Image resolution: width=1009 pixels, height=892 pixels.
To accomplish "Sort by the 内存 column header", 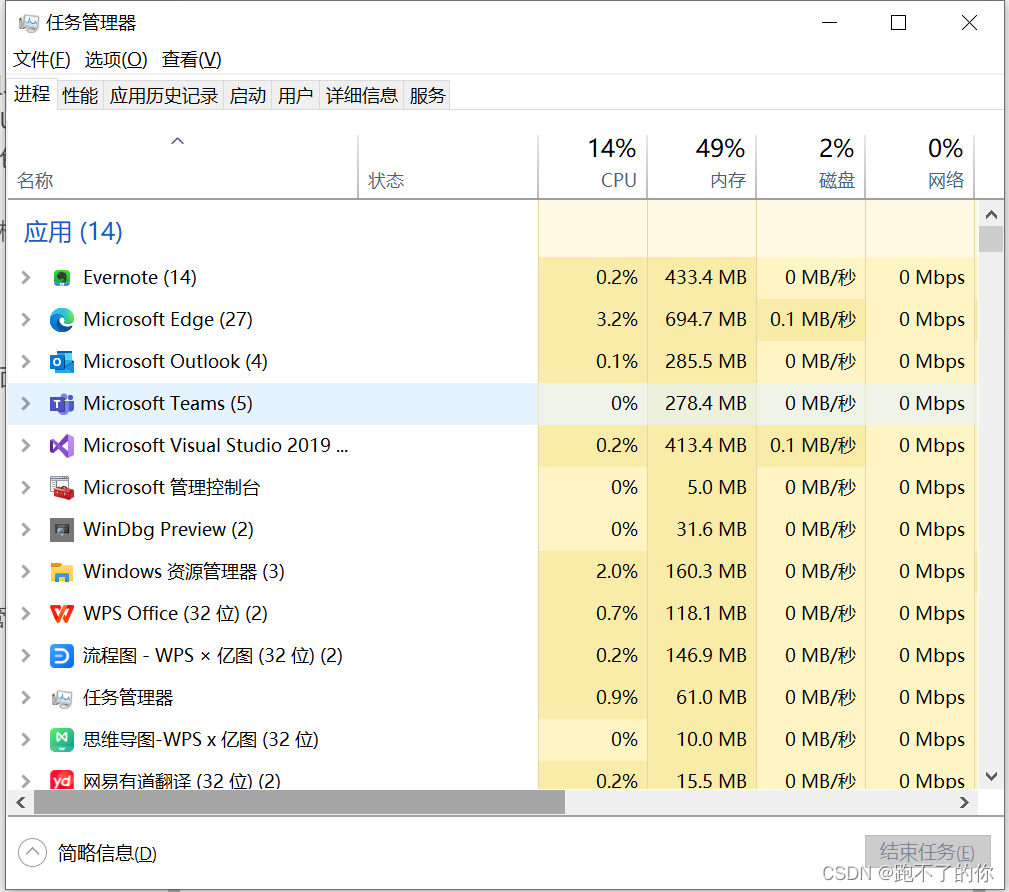I will (701, 167).
